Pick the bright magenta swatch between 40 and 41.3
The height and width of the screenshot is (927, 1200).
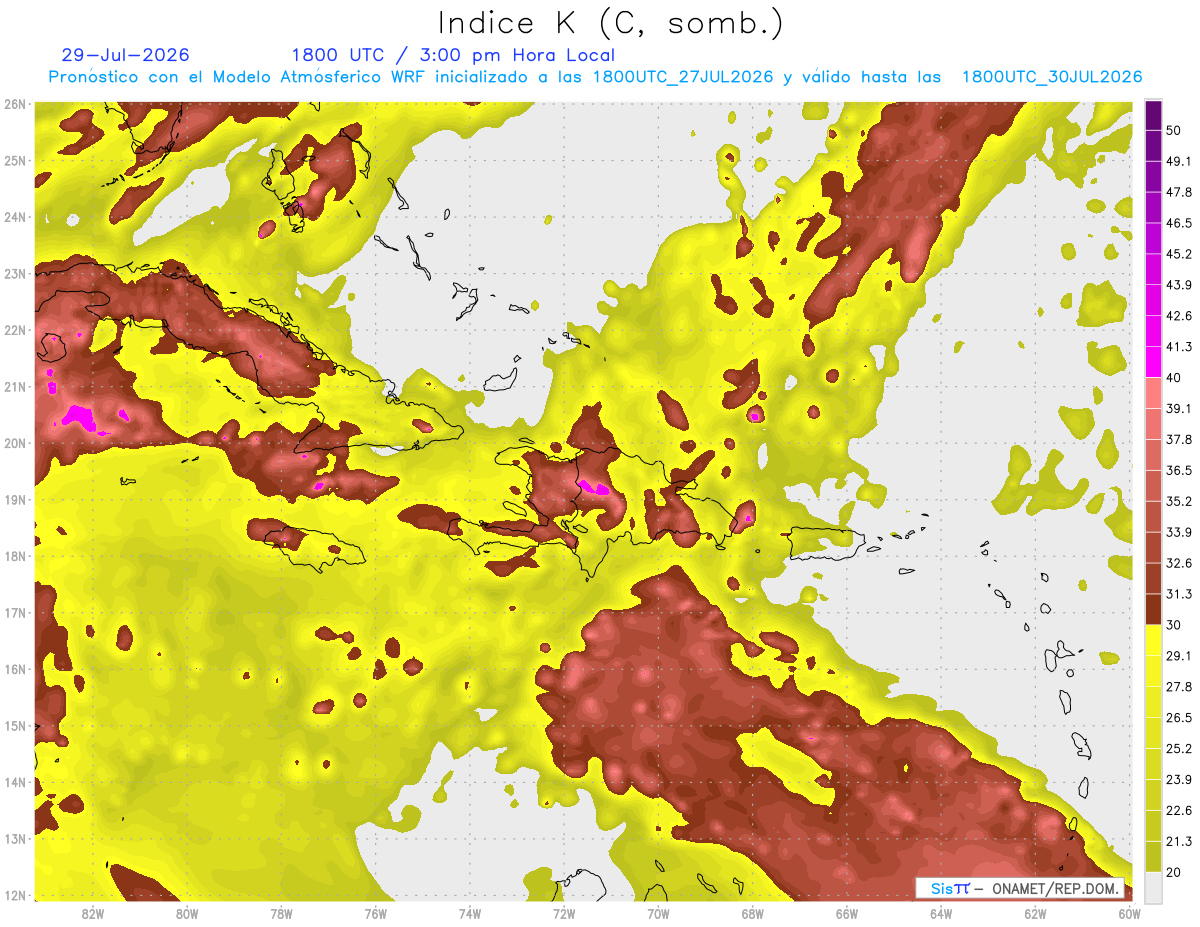[x=1153, y=362]
